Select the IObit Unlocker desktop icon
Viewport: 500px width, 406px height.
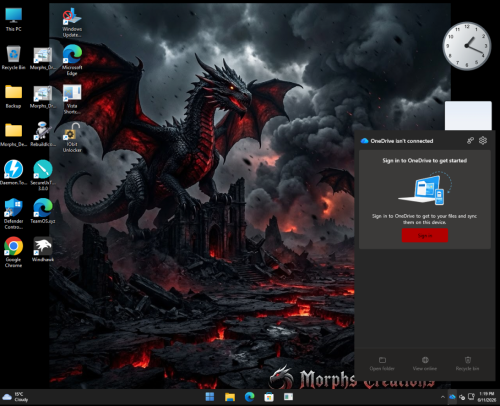click(x=72, y=137)
